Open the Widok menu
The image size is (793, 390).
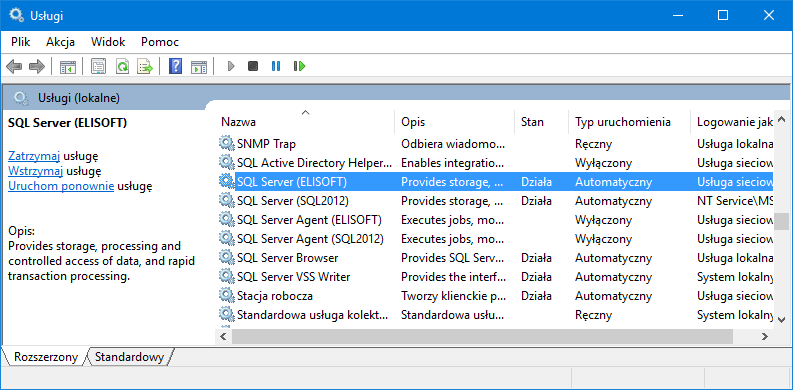pyautogui.click(x=108, y=42)
